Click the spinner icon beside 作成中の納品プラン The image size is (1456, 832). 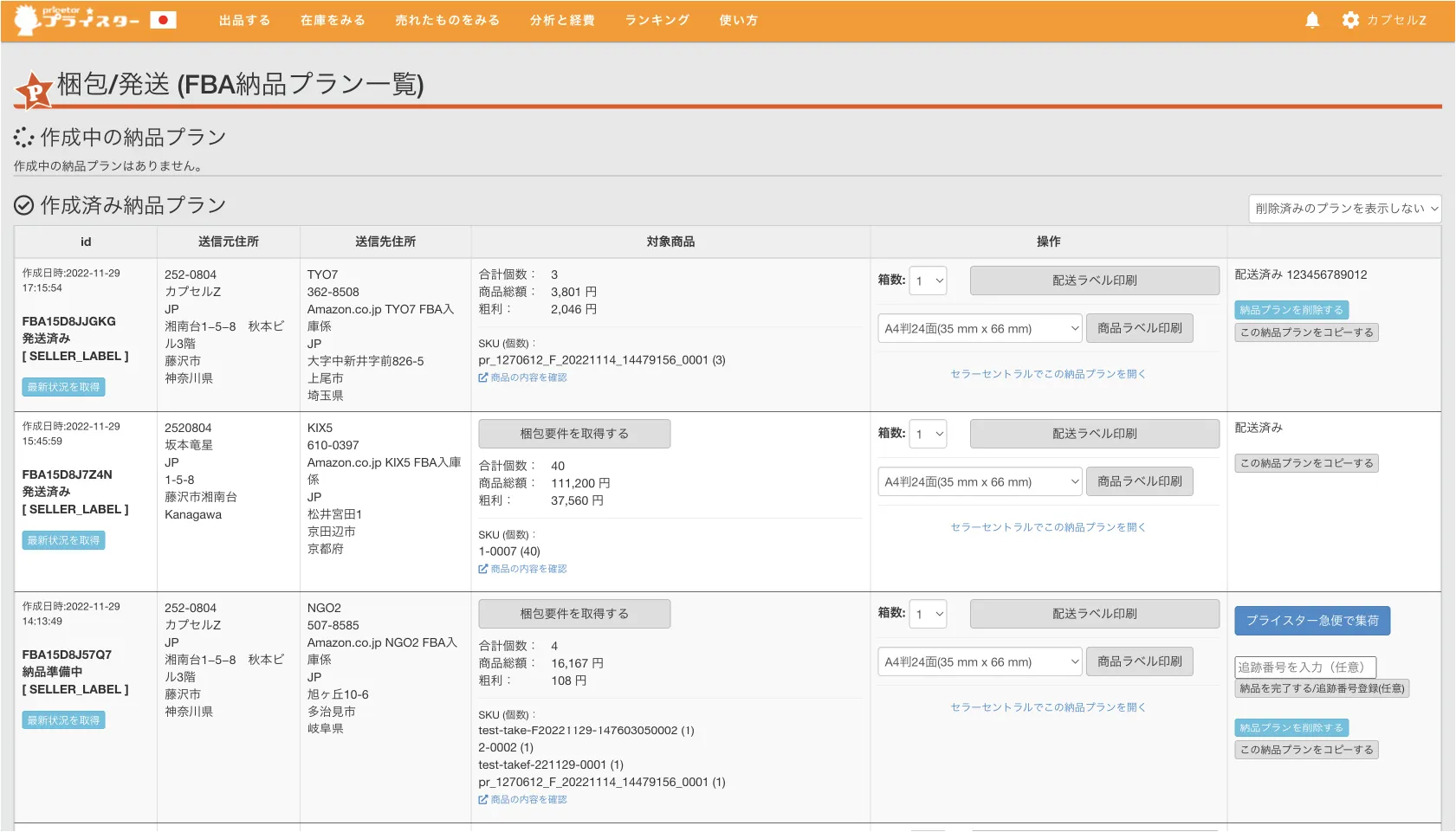pos(24,138)
